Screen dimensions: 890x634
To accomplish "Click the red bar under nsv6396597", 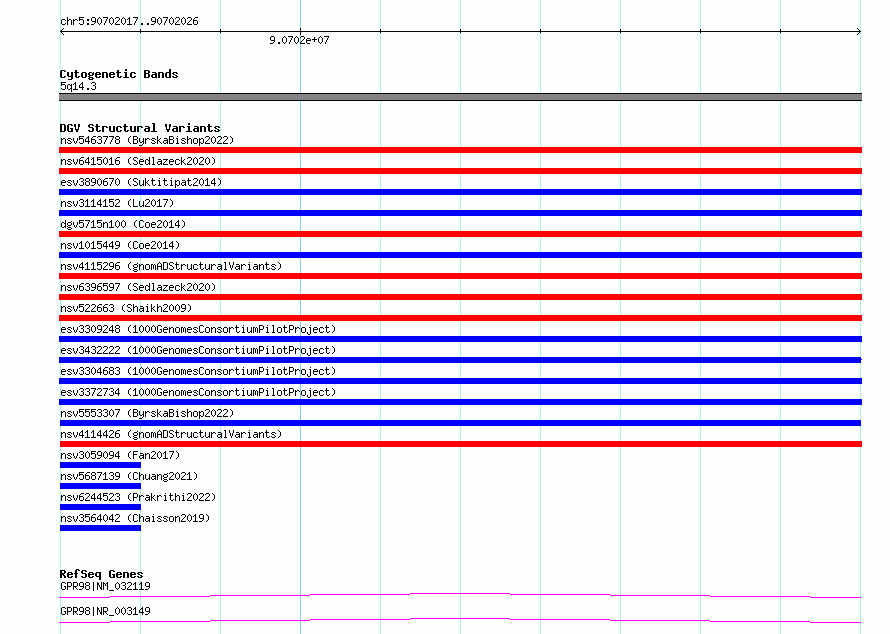I will tap(460, 297).
